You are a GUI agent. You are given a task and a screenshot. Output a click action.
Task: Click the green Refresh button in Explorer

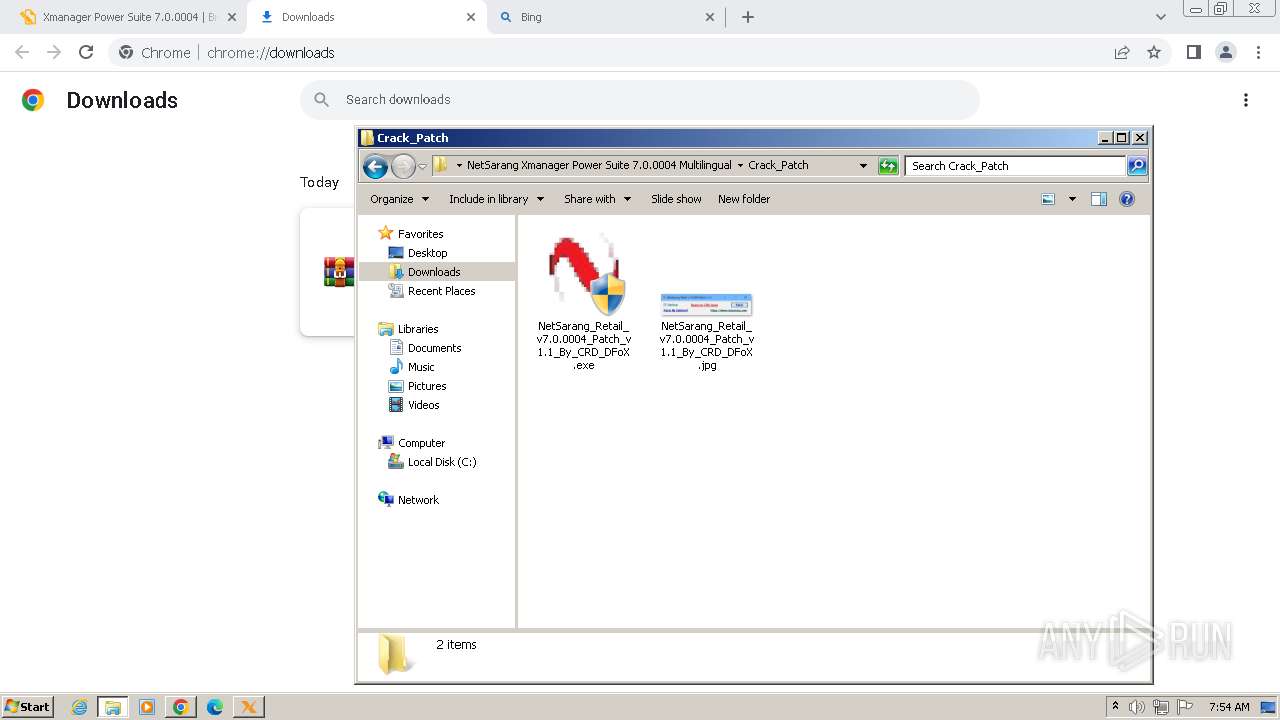click(x=888, y=166)
